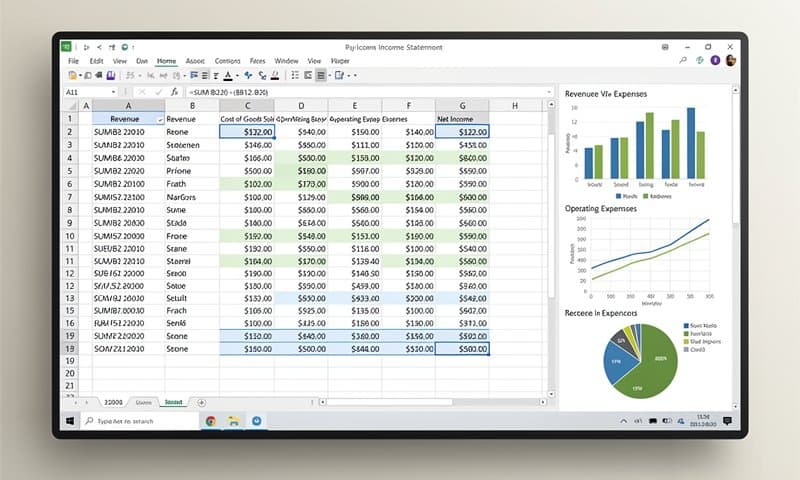Select row 5 header
Viewport: 800px width, 480px height.
tap(70, 171)
